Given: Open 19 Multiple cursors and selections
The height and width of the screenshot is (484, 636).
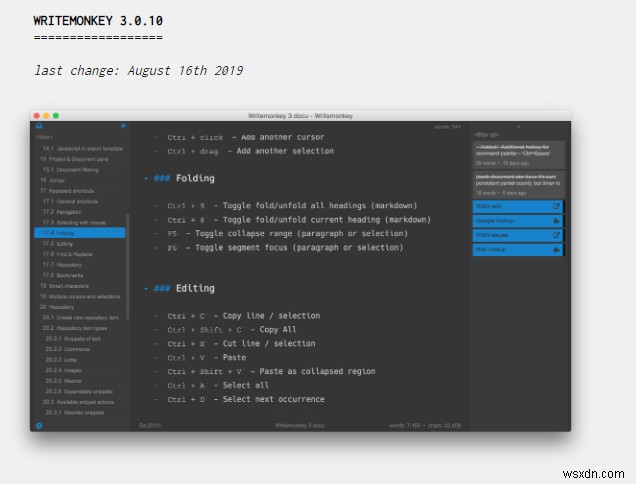Looking at the screenshot, I should pos(80,296).
